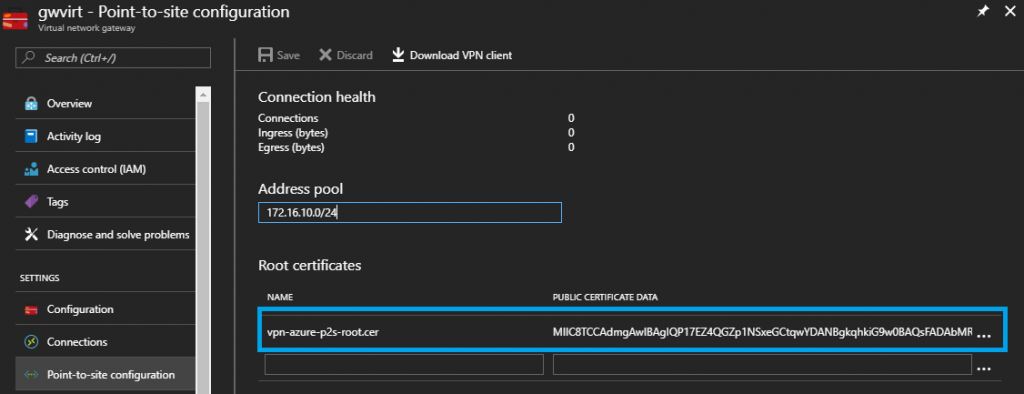The height and width of the screenshot is (394, 1024).
Task: Click the sidebar scrollbar up arrow
Action: (x=203, y=95)
